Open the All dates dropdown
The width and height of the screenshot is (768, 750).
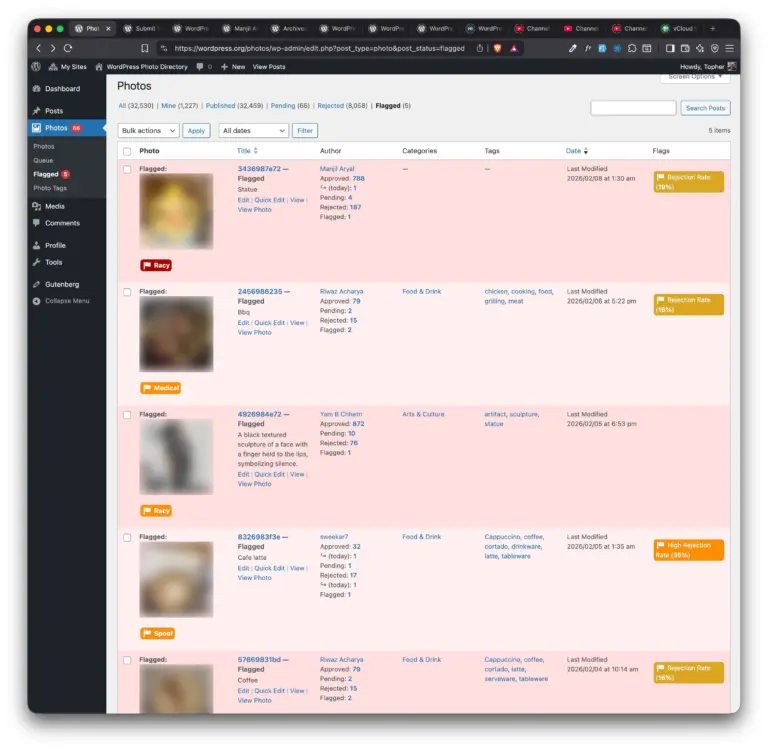253,131
